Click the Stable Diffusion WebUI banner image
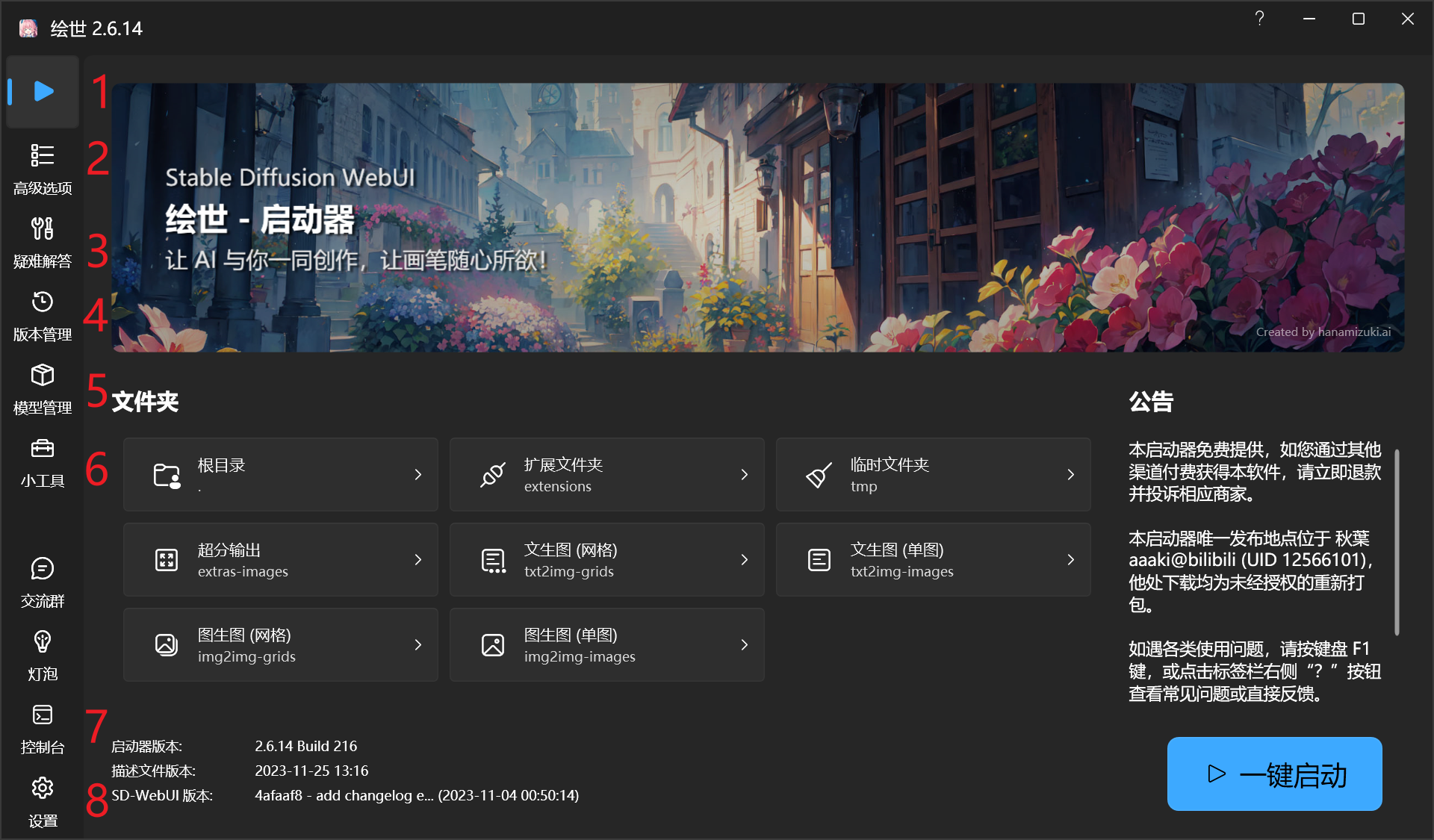Viewport: 1434px width, 840px height. [758, 217]
